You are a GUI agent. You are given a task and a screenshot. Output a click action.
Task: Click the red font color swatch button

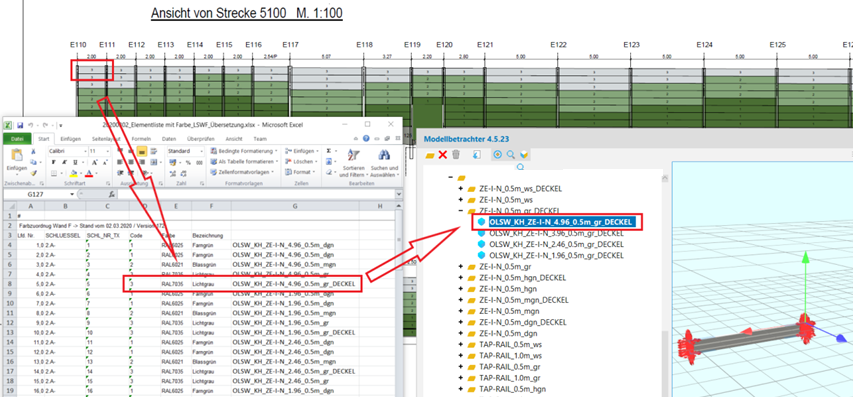[89, 173]
